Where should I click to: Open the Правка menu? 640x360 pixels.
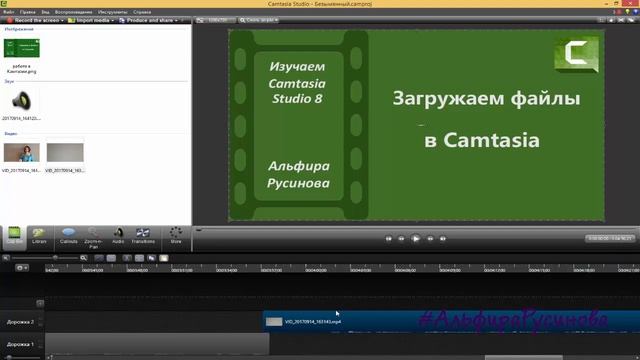pos(27,12)
